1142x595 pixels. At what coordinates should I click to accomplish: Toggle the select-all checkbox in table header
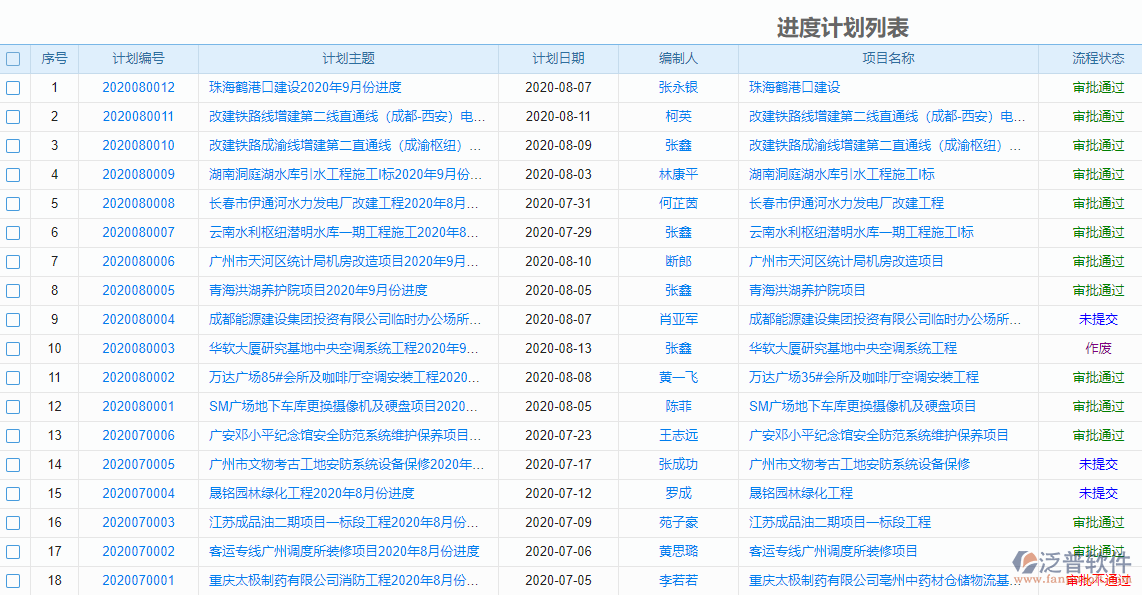(13, 58)
